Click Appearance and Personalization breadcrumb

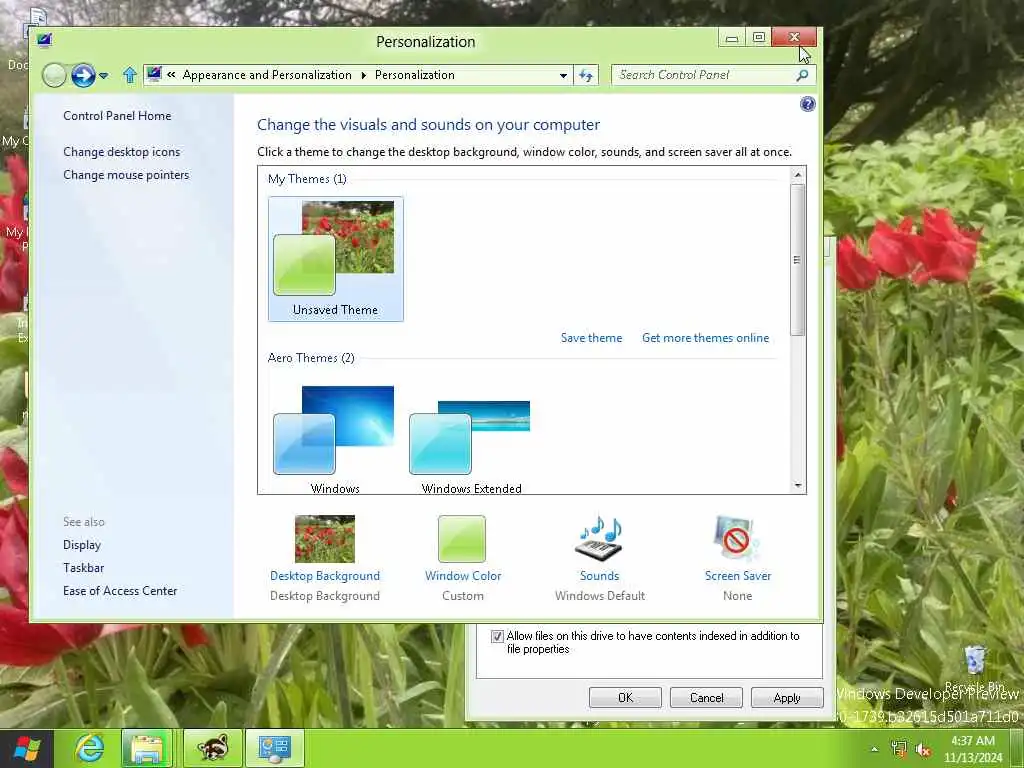coord(267,75)
